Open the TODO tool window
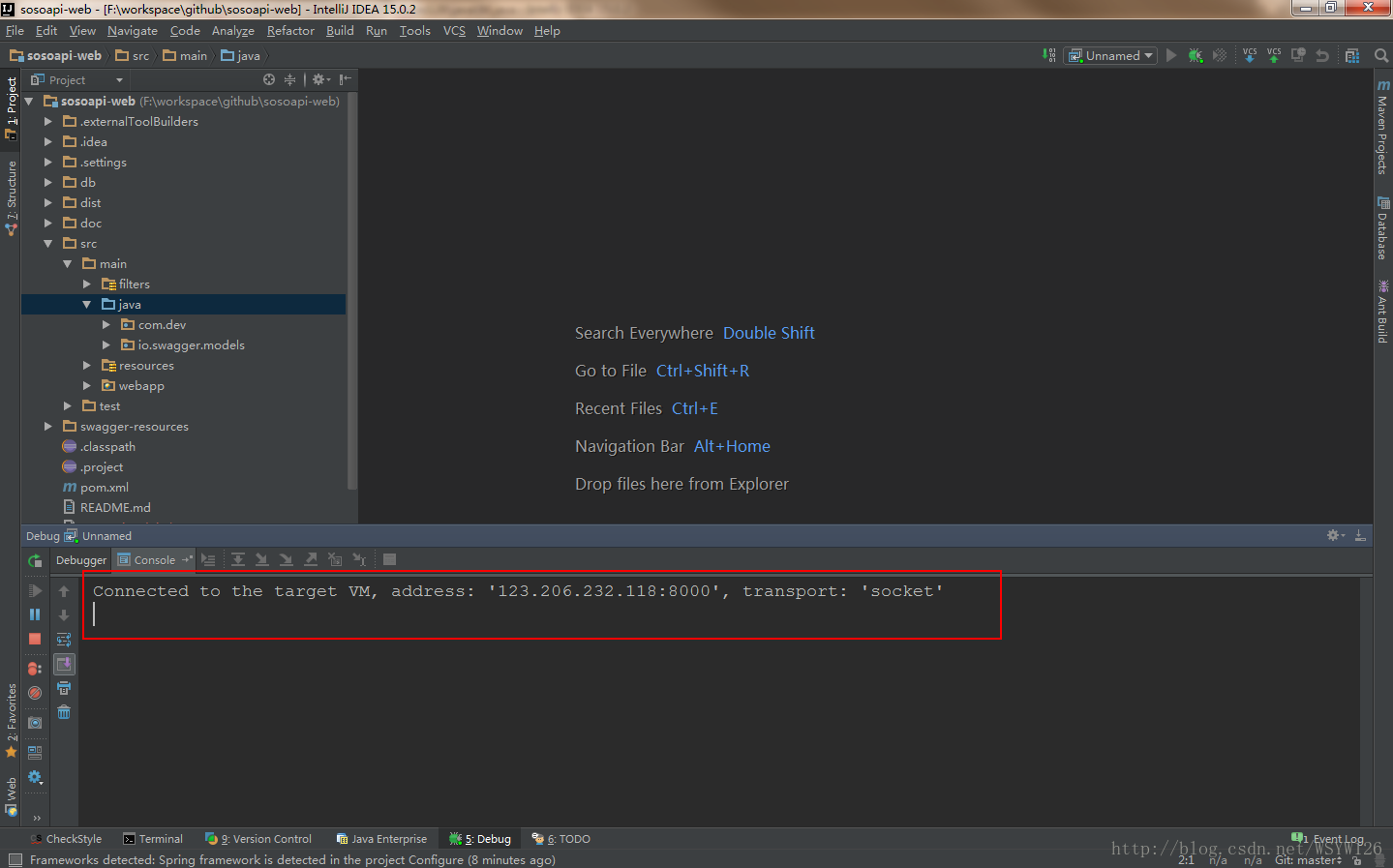This screenshot has width=1393, height=868. point(561,839)
